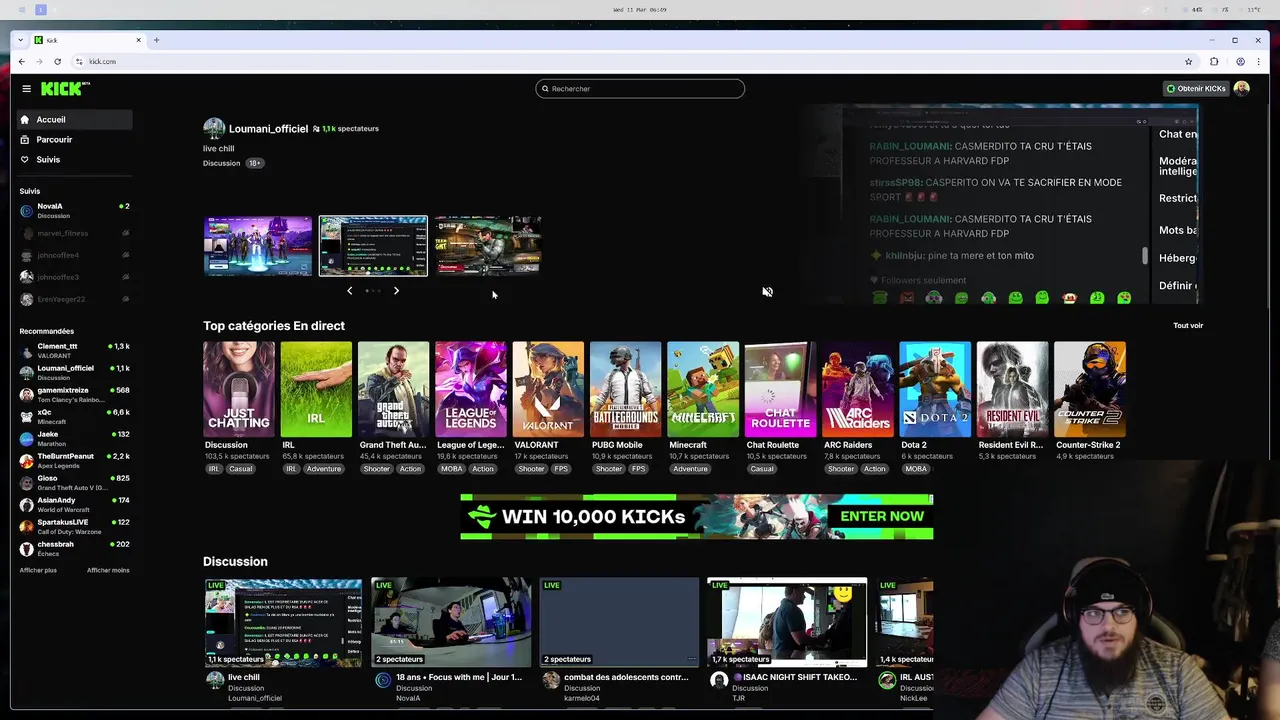Click Adventure tag under IRL
The width and height of the screenshot is (1280, 720).
point(324,469)
